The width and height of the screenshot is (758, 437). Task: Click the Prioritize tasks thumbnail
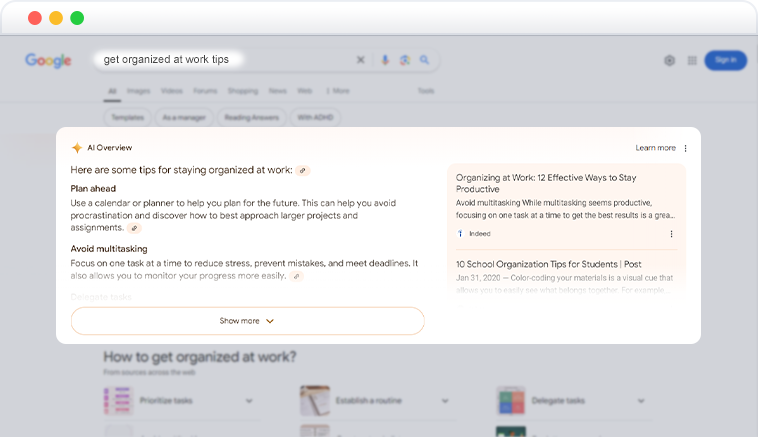118,401
